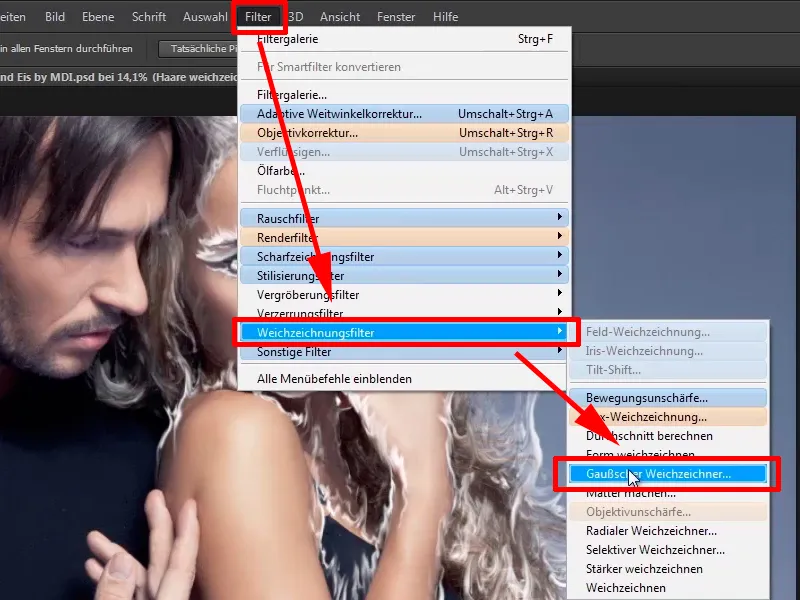The width and height of the screenshot is (800, 600).
Task: Open the Ansicht menu
Action: 340,17
